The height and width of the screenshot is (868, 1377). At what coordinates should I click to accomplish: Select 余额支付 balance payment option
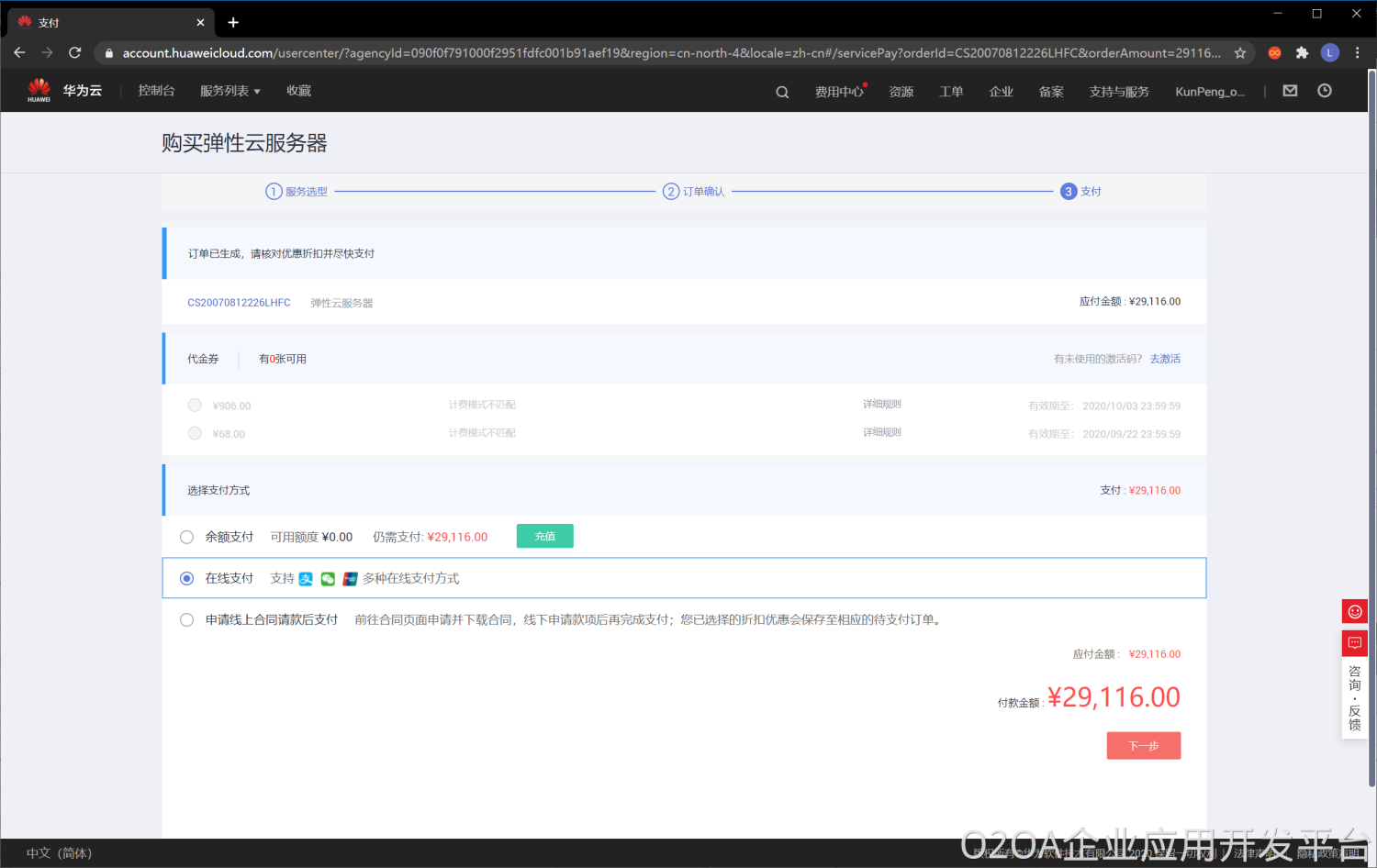(187, 538)
